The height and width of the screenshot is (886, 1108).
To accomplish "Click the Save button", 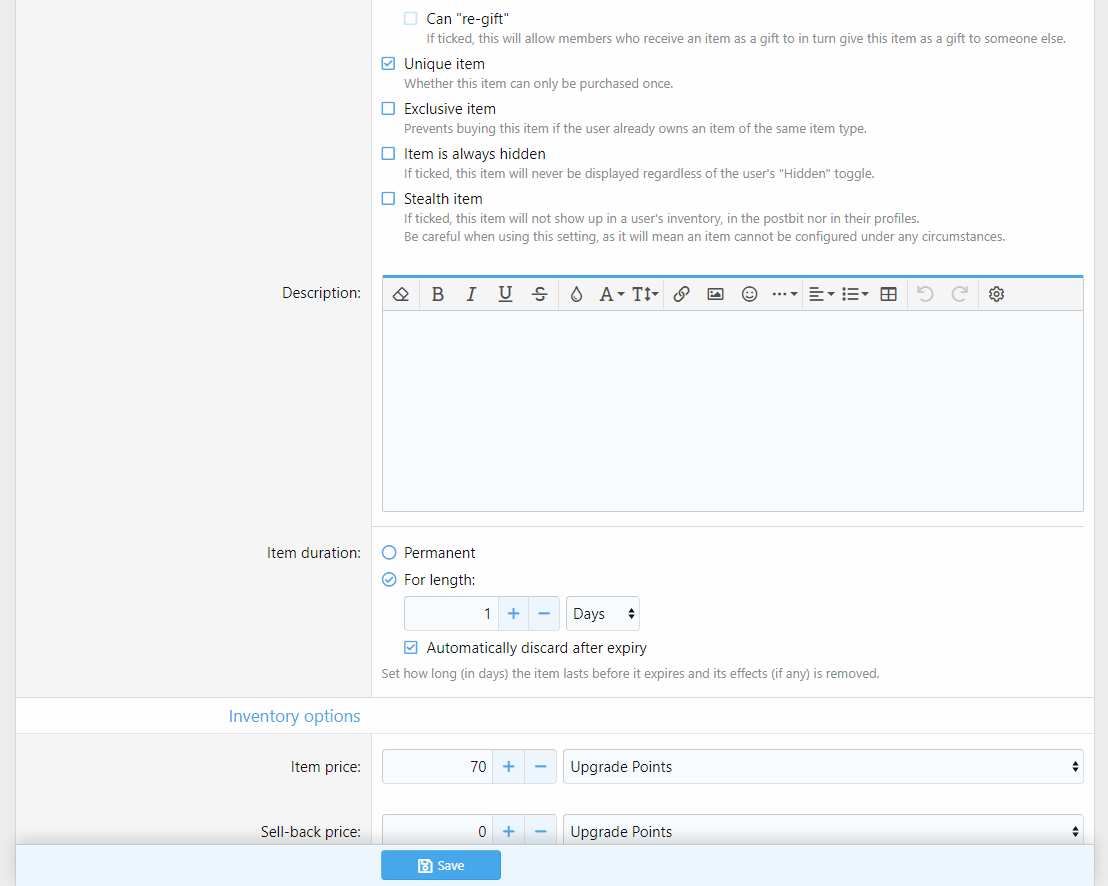I will [441, 866].
